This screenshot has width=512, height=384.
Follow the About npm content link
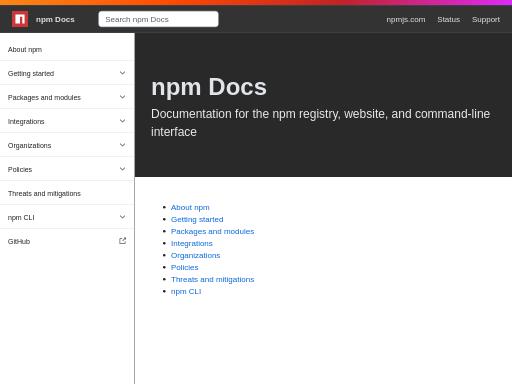tap(190, 207)
